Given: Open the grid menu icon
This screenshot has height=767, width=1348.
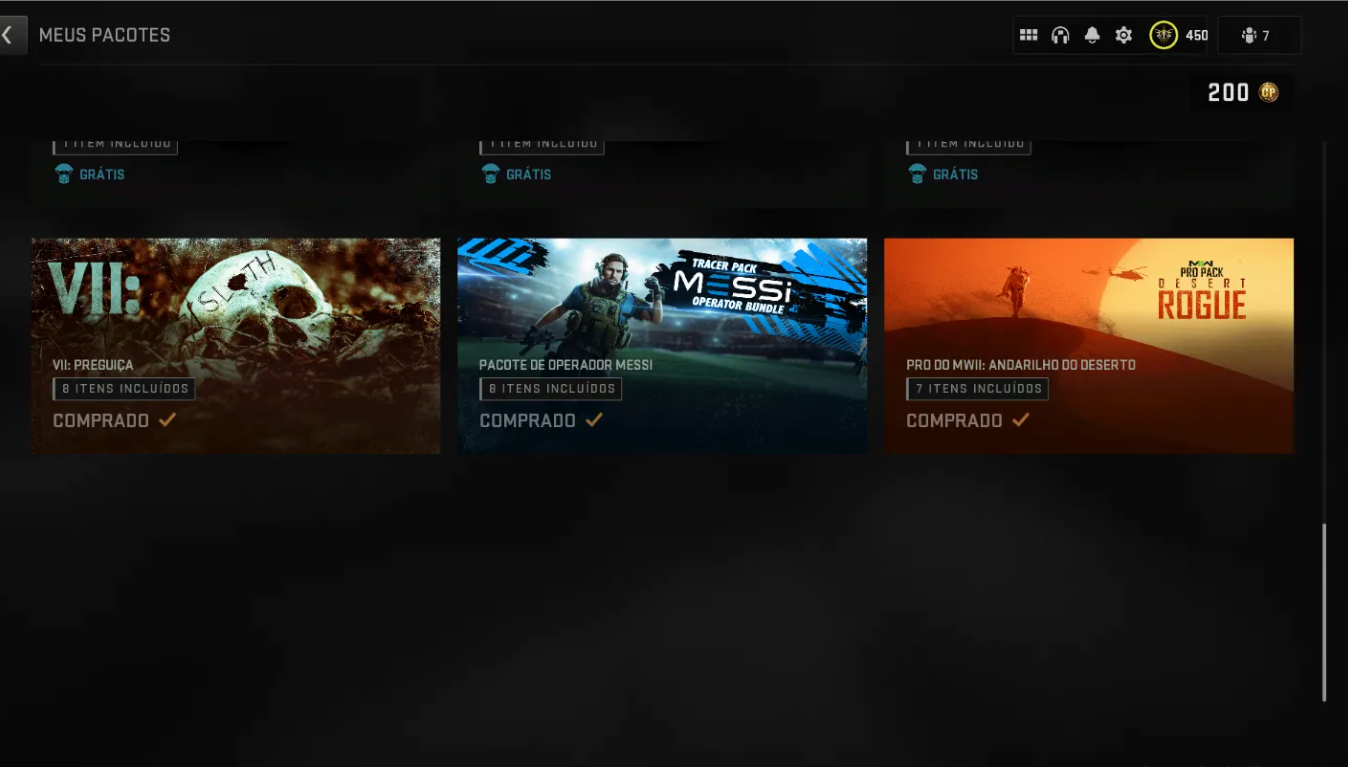Looking at the screenshot, I should [1028, 35].
